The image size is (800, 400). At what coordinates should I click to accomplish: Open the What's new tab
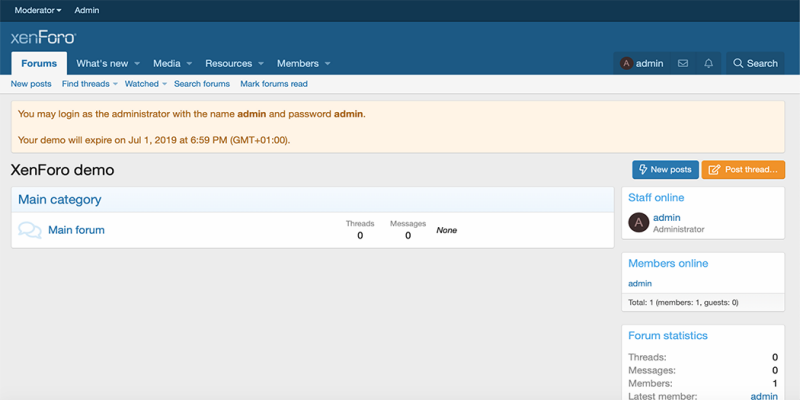point(102,63)
